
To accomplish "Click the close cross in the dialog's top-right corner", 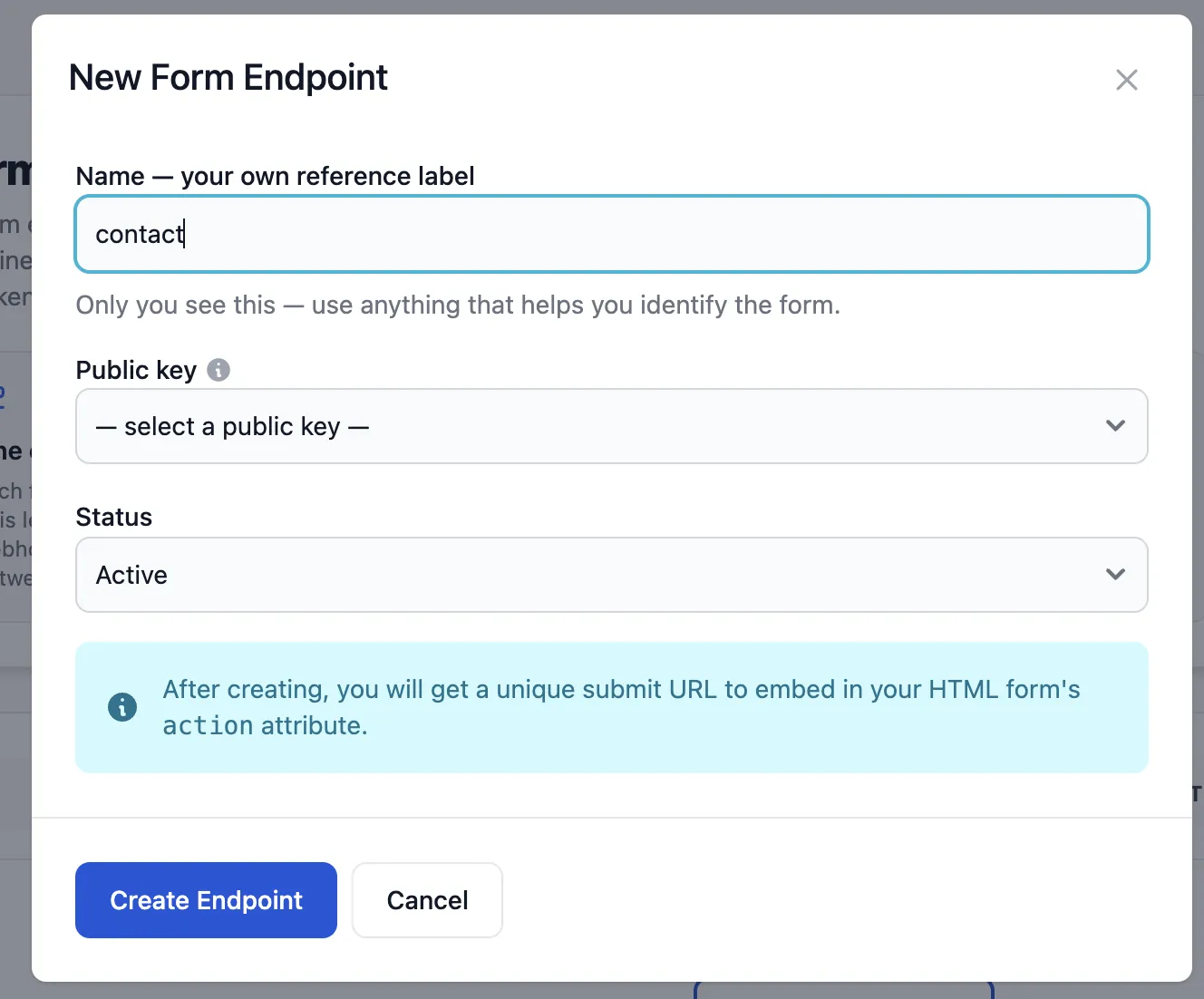I will click(1127, 80).
